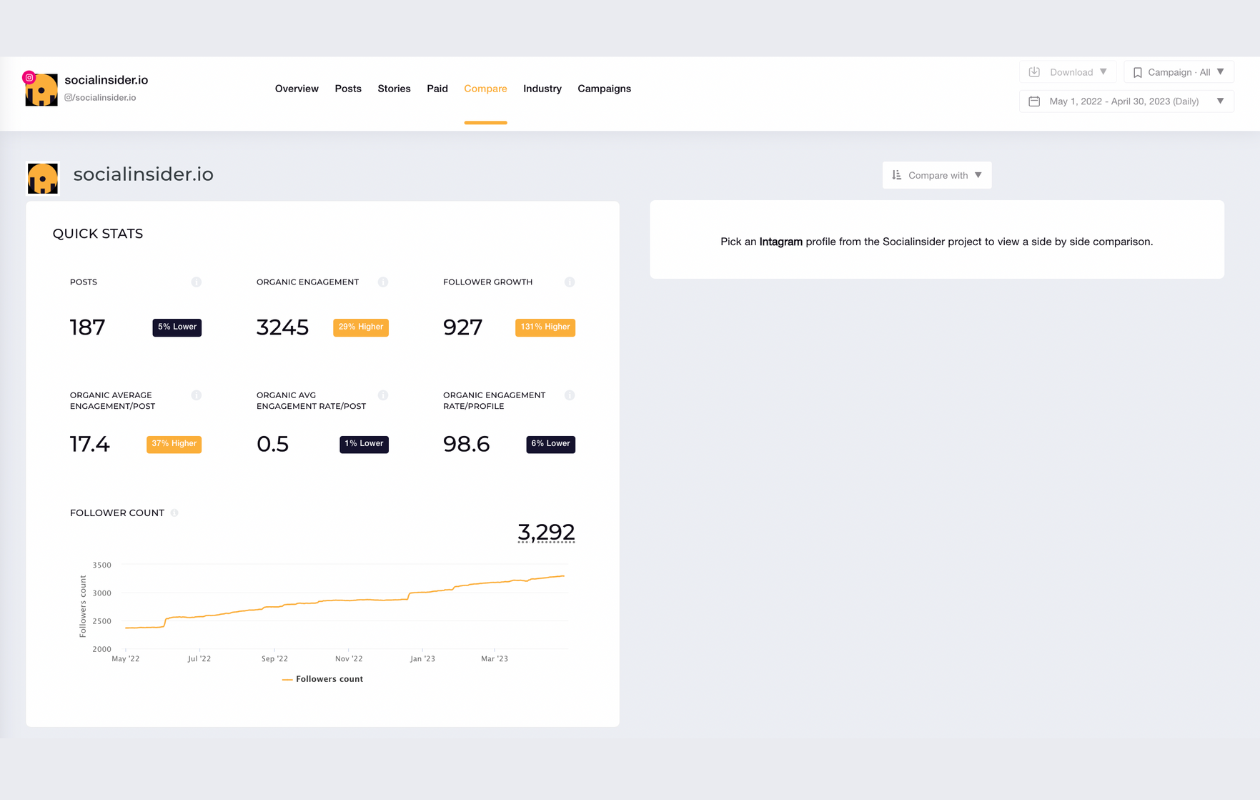
Task: Click the 5% Lower badge for Posts
Action: 177,327
